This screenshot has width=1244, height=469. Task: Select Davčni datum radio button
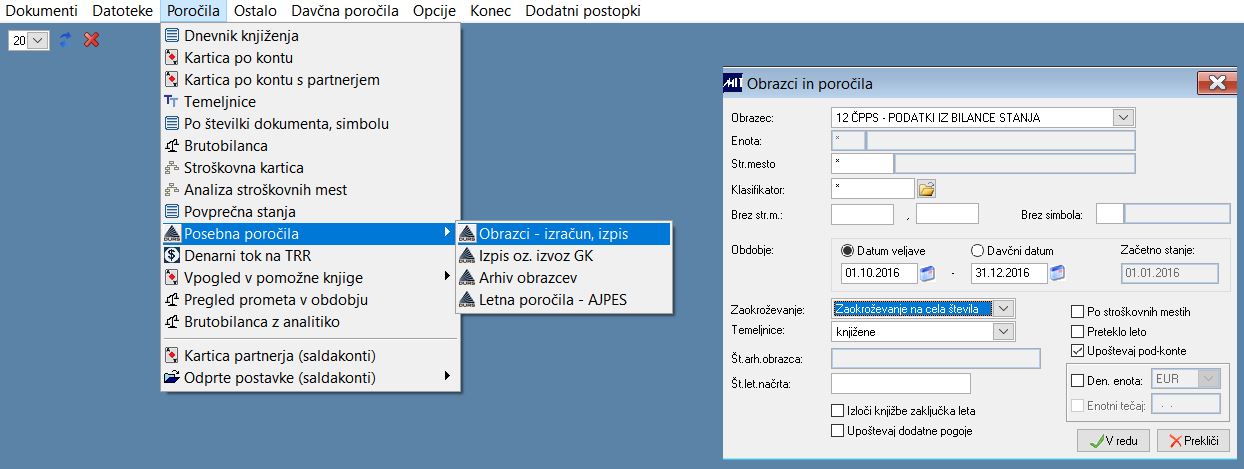coord(978,251)
